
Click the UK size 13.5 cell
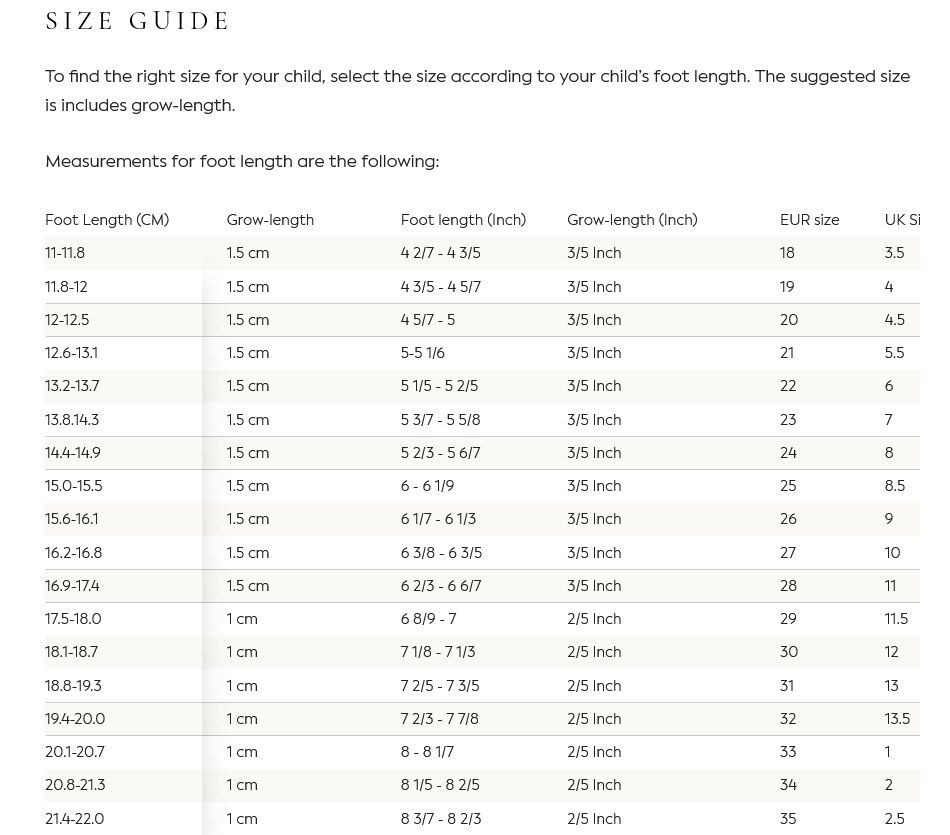point(897,719)
